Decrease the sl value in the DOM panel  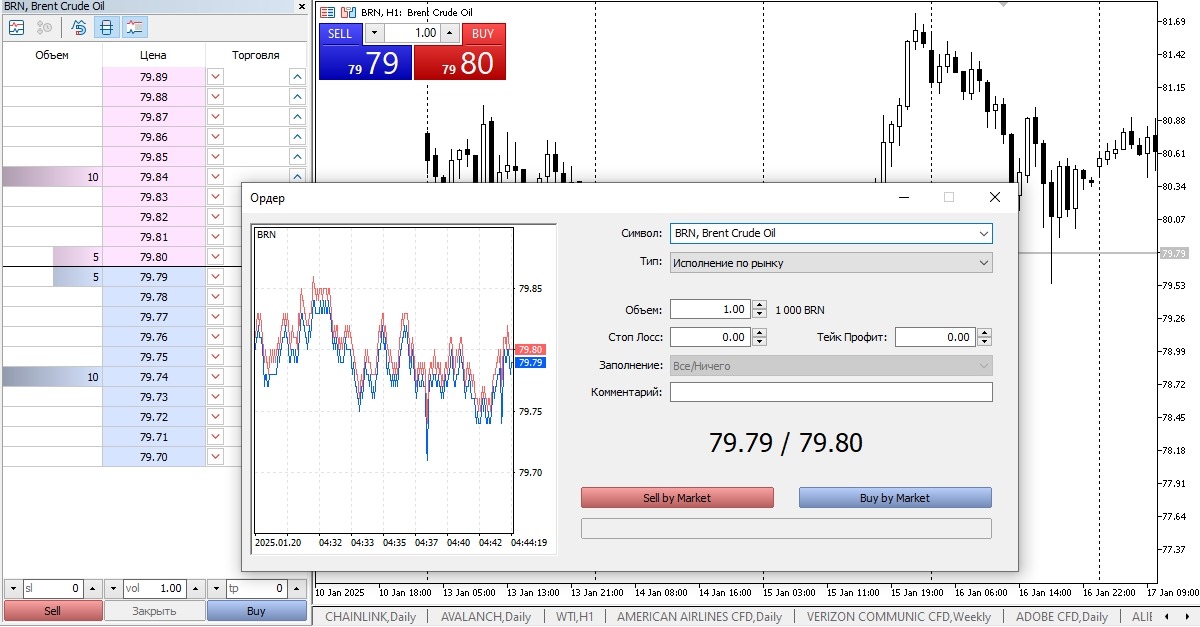(12, 589)
